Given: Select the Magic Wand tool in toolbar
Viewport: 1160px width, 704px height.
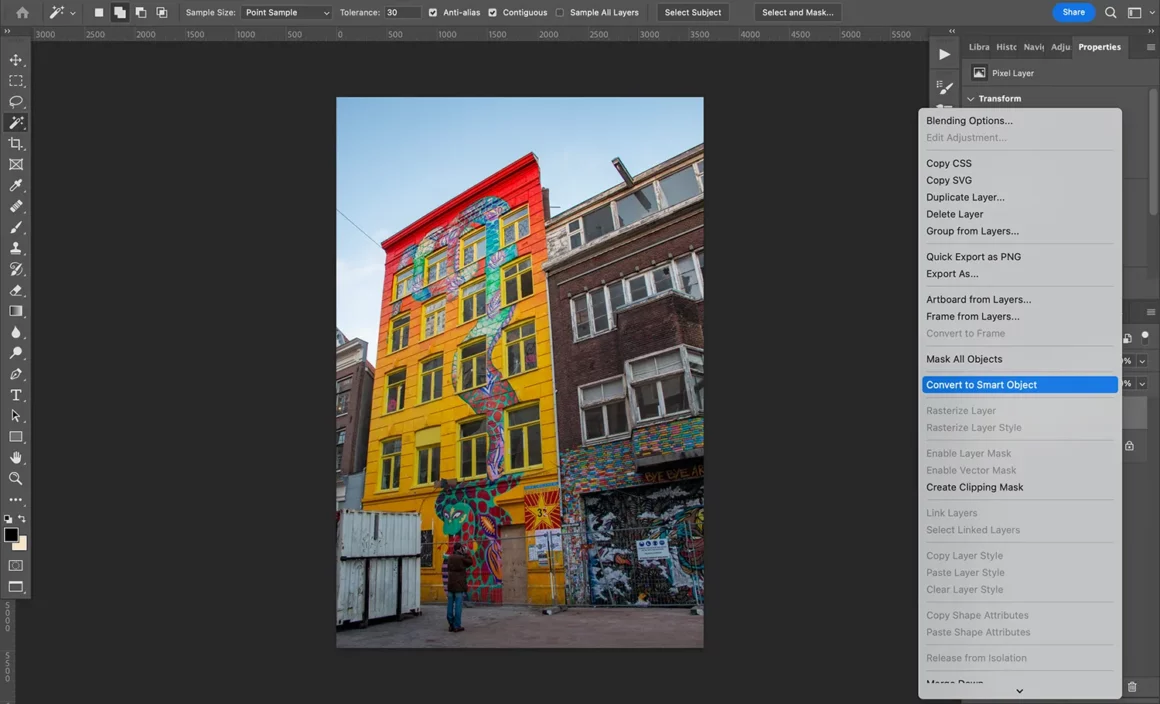Looking at the screenshot, I should coord(16,122).
